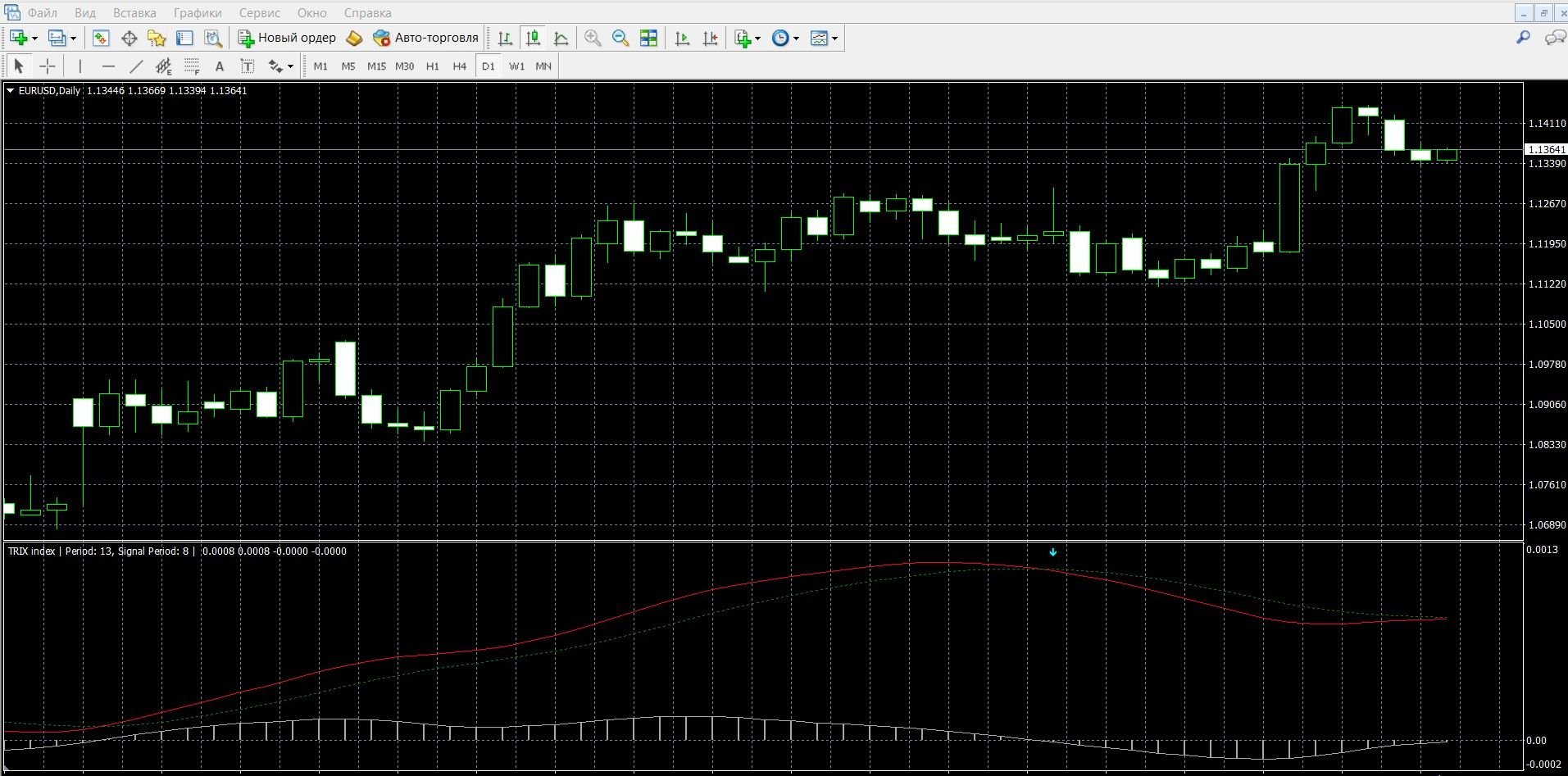Image resolution: width=1568 pixels, height=776 pixels.
Task: Click the MetaTrader application icon
Action: click(11, 12)
